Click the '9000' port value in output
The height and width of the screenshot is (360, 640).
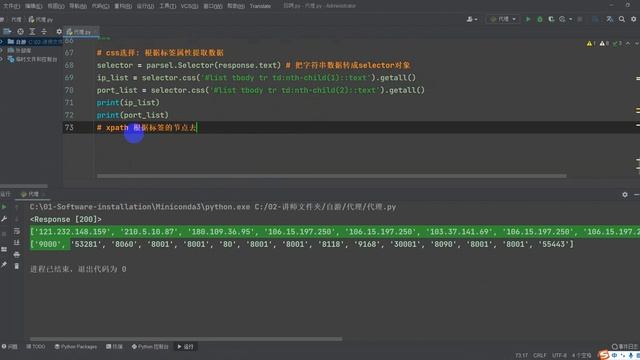(48, 244)
